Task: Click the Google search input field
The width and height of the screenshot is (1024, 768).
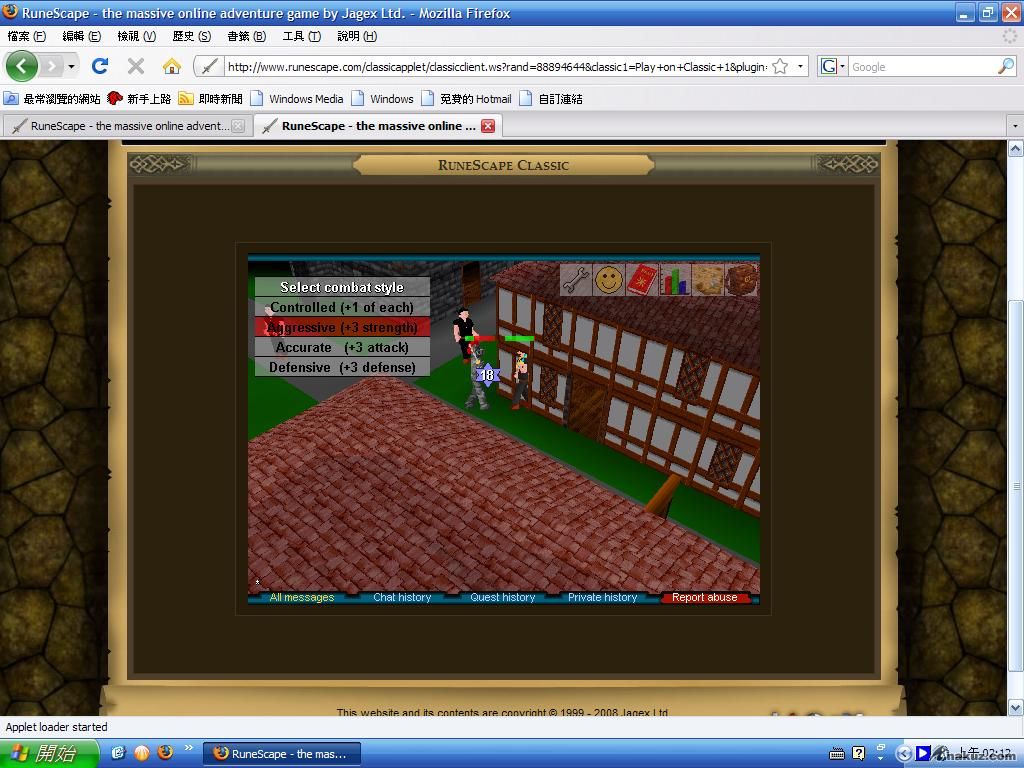Action: (x=922, y=67)
